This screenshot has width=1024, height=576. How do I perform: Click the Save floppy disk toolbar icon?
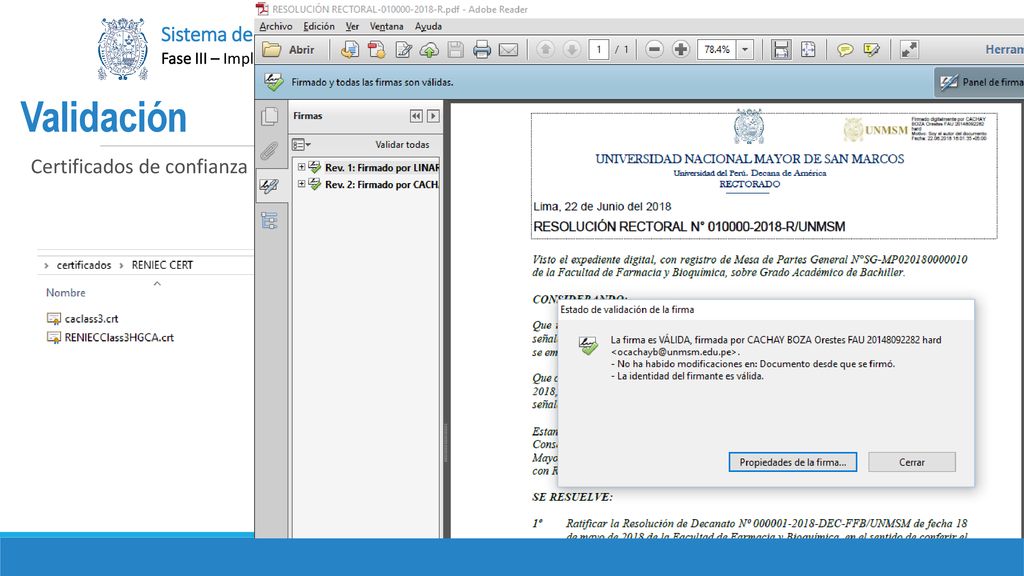point(455,50)
